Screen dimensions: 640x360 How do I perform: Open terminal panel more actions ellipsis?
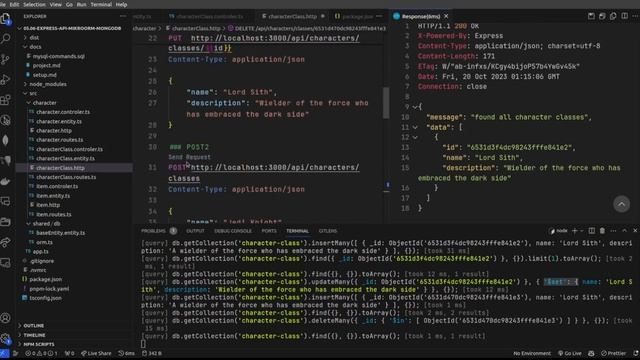tap(613, 231)
